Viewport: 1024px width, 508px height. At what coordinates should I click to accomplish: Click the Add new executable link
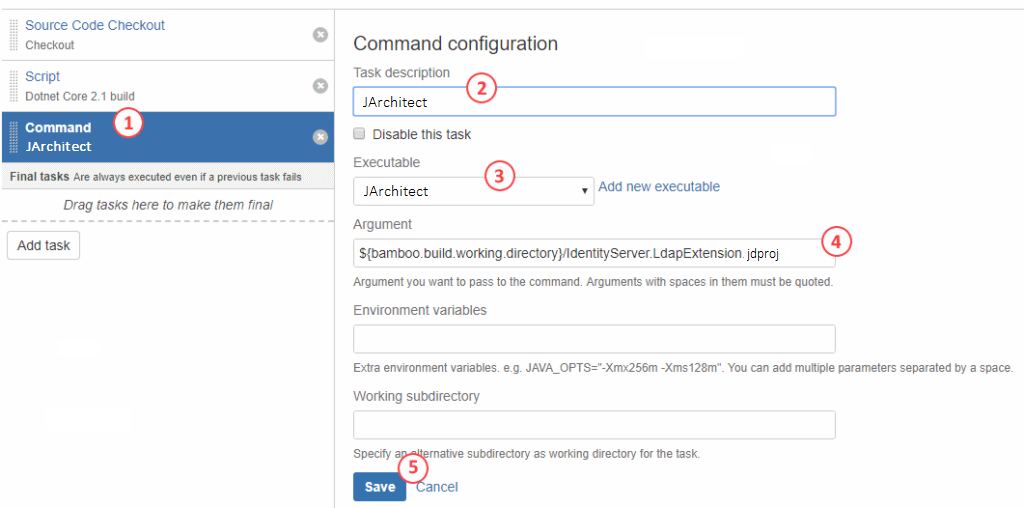(658, 187)
